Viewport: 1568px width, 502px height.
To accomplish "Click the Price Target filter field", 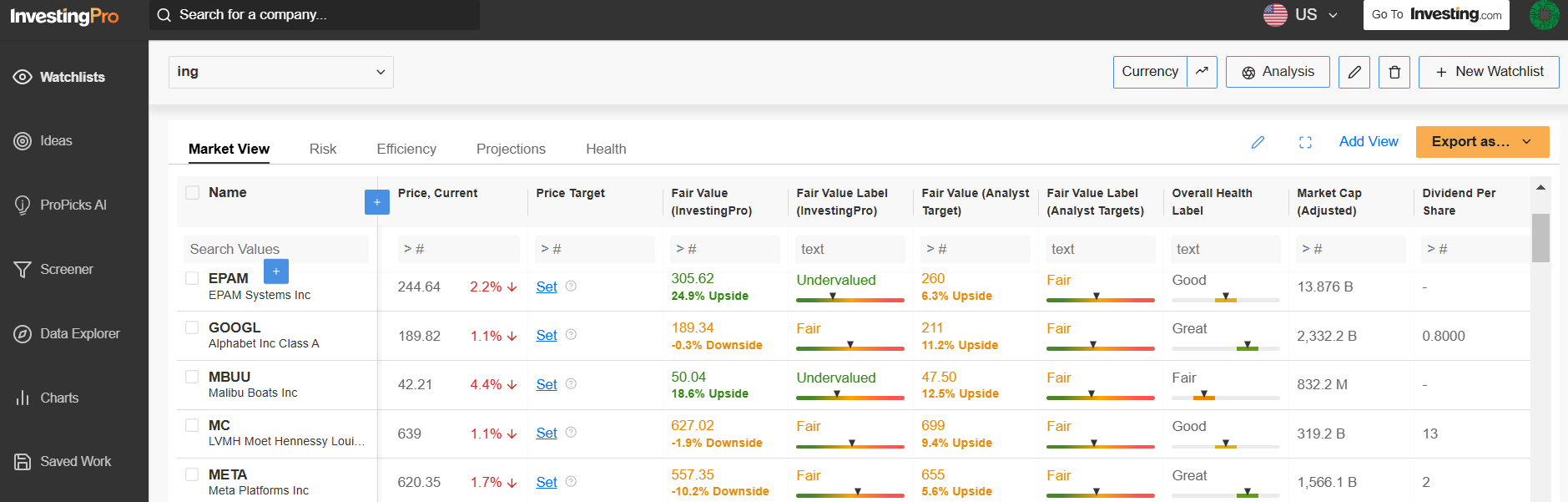I will point(595,249).
